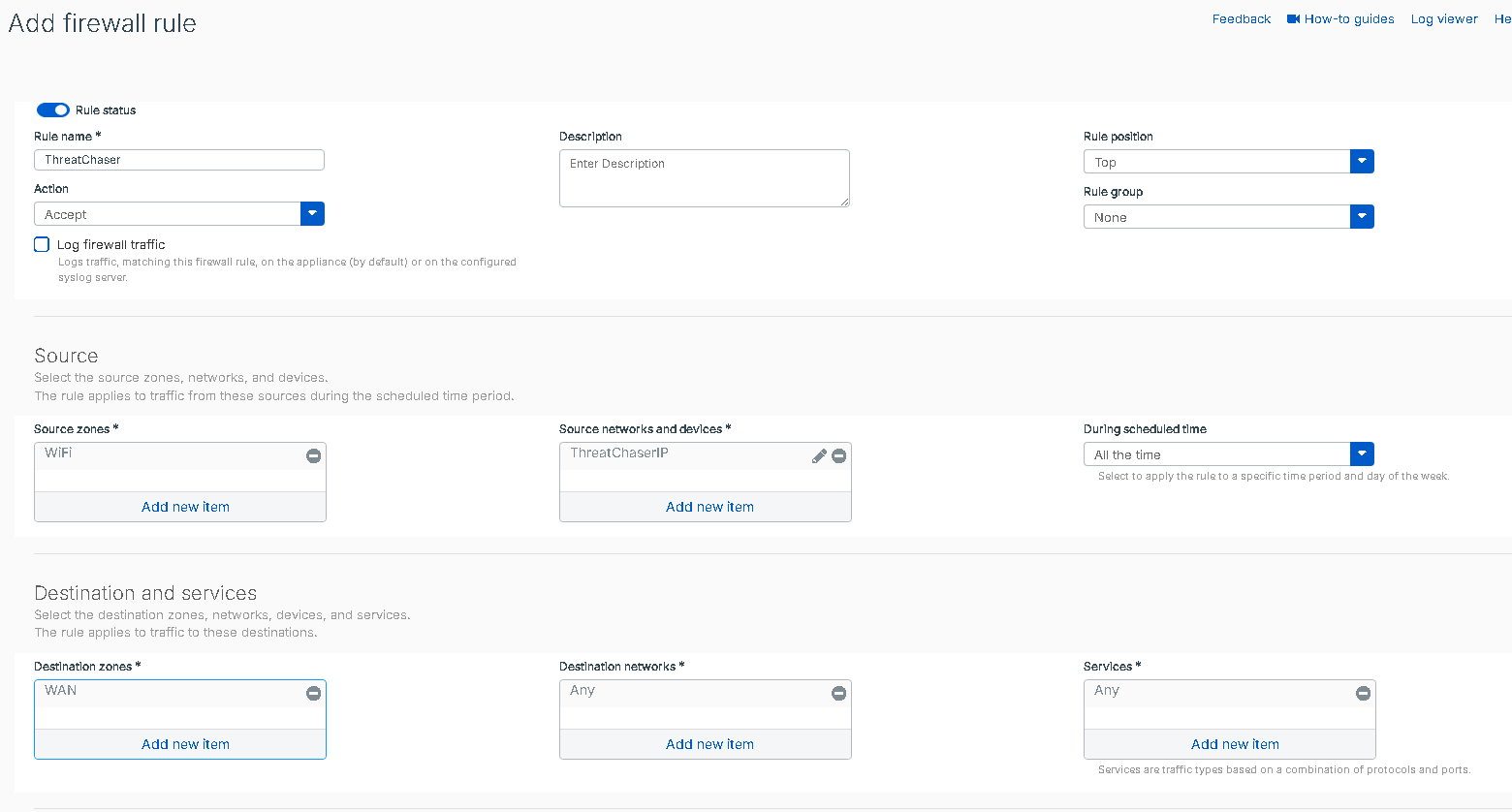Remove Any from Destination networks
This screenshot has height=812, width=1512.
tap(839, 693)
